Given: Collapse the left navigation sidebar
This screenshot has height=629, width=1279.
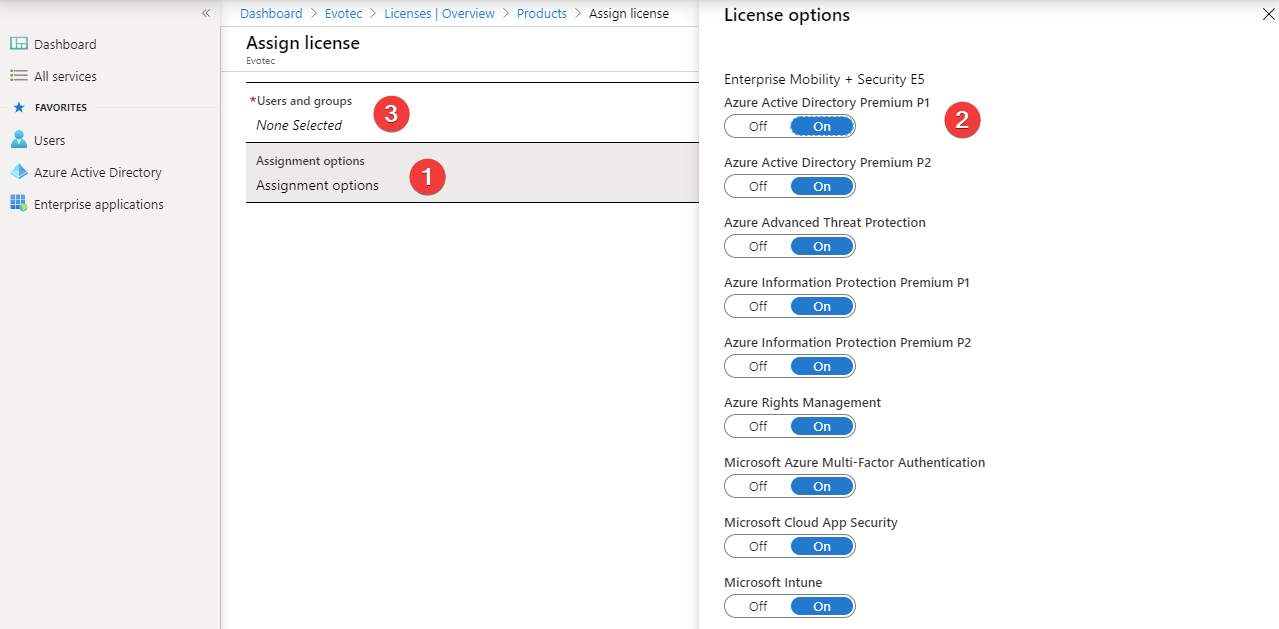Looking at the screenshot, I should 206,13.
